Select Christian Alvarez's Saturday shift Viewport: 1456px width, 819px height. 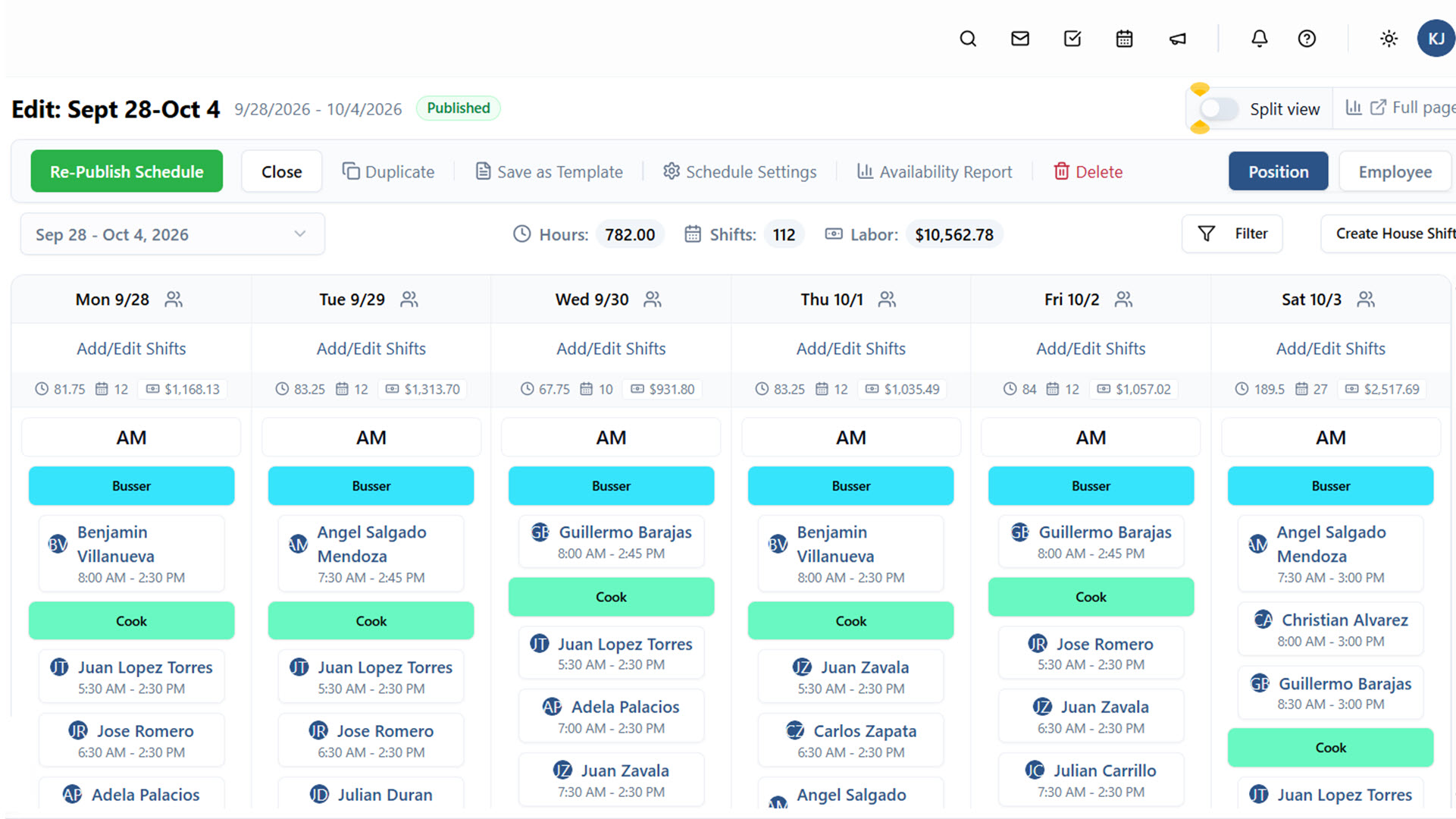[1330, 629]
